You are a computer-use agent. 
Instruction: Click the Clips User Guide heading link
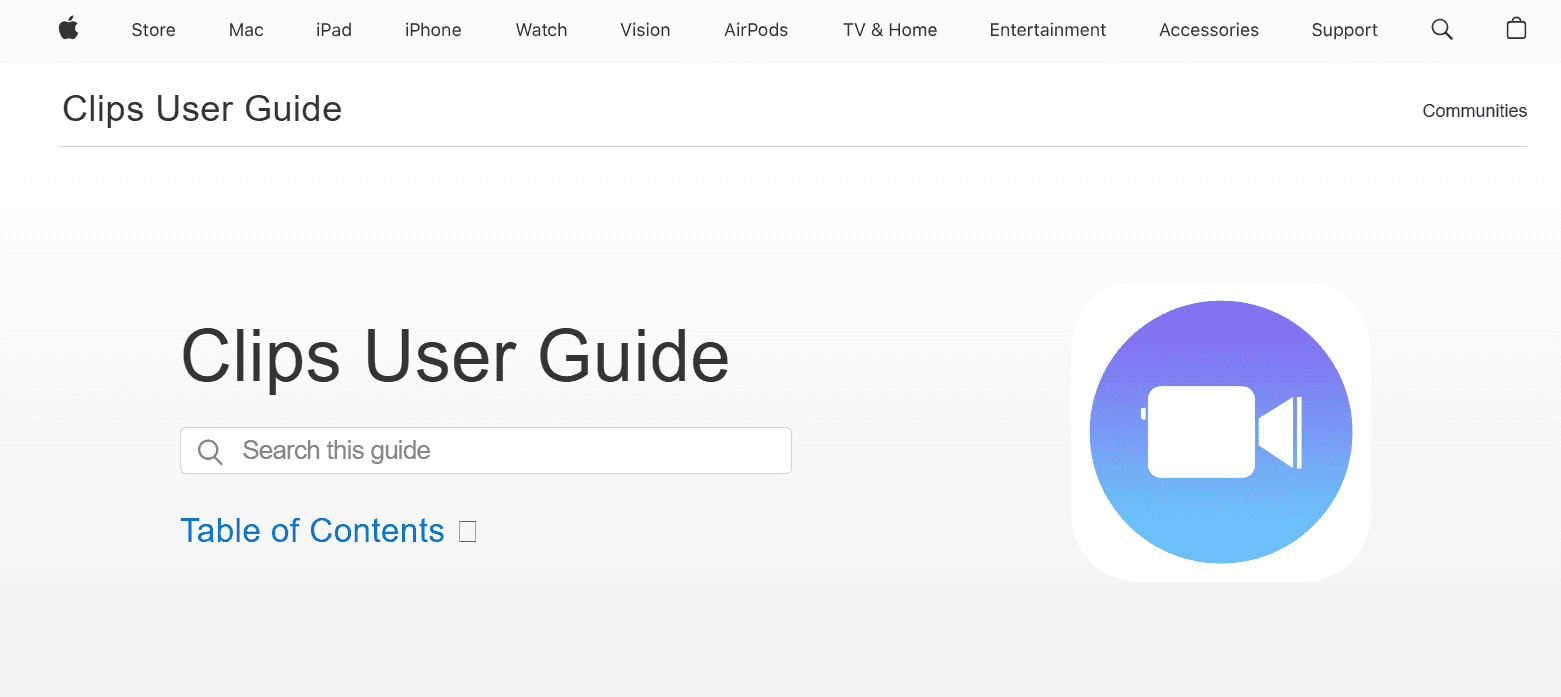(x=201, y=108)
